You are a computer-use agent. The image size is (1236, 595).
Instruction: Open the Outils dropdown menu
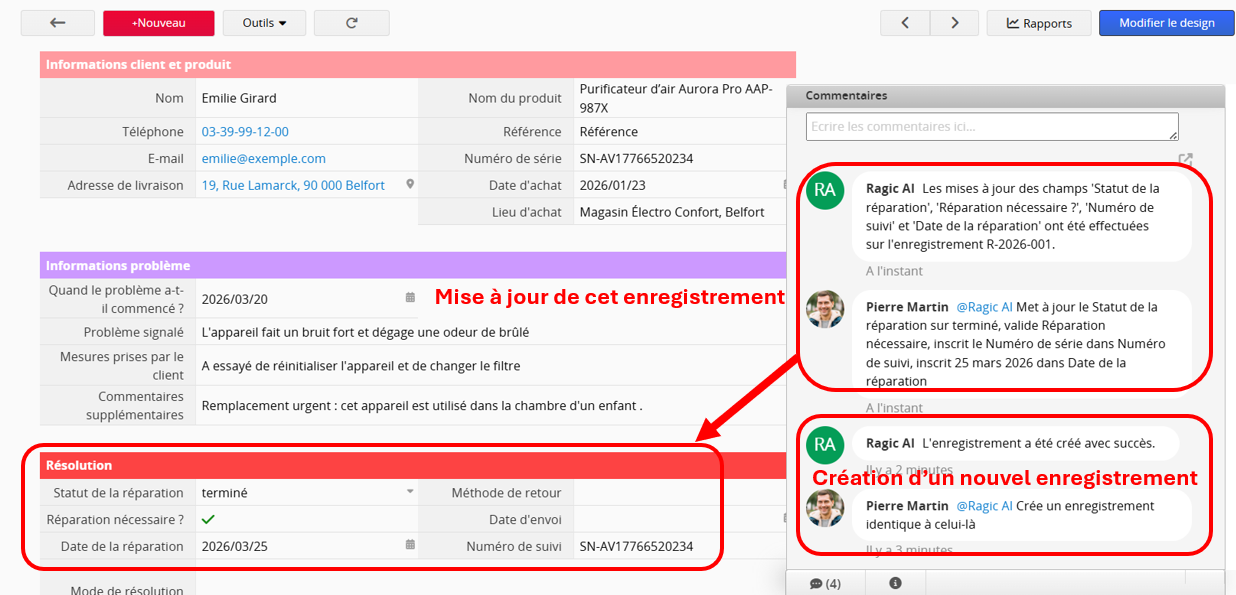(x=264, y=23)
